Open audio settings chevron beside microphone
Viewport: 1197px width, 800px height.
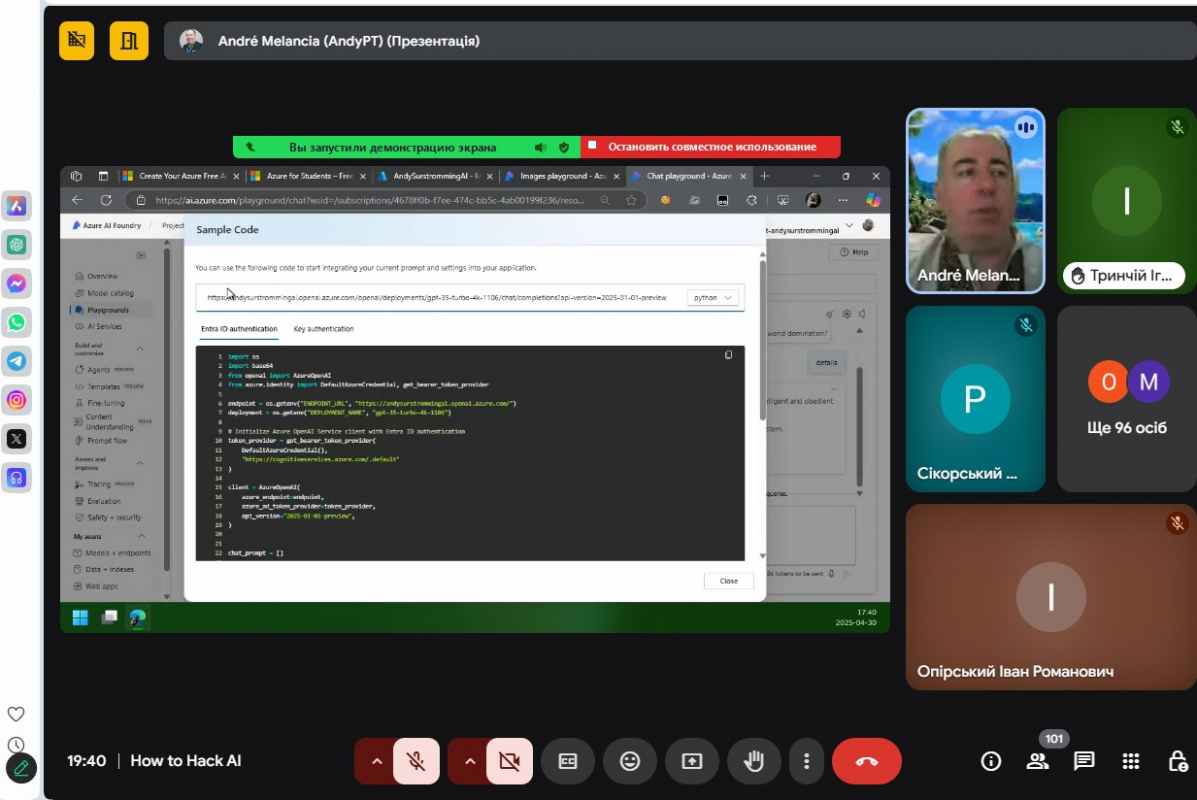(376, 761)
